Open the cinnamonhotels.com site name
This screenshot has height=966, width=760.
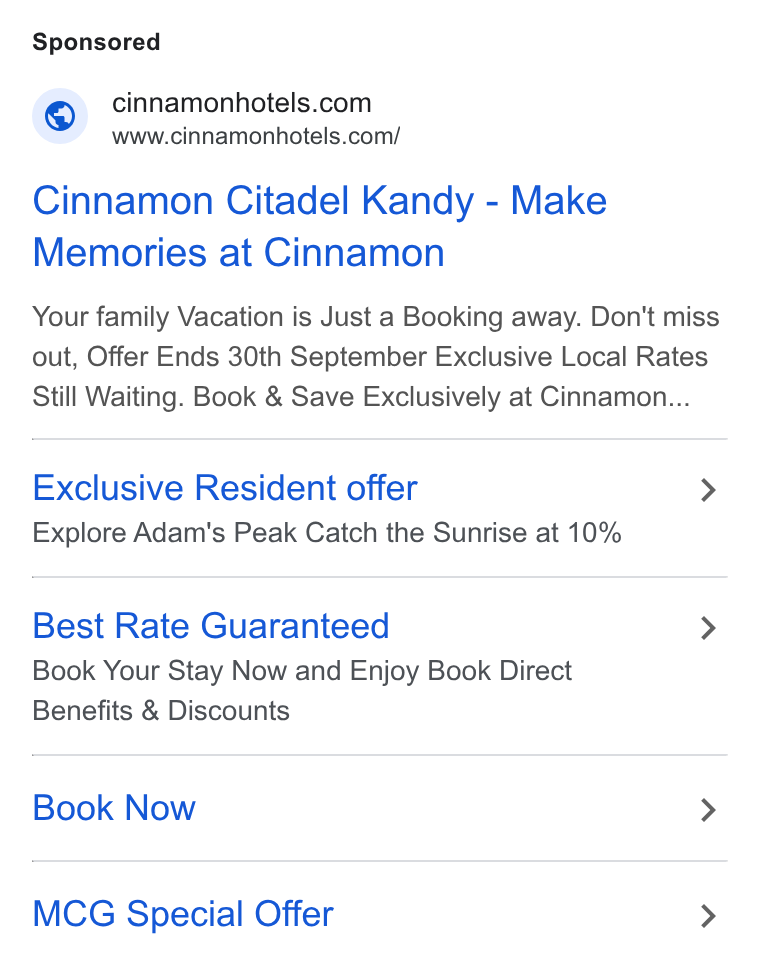pos(241,103)
